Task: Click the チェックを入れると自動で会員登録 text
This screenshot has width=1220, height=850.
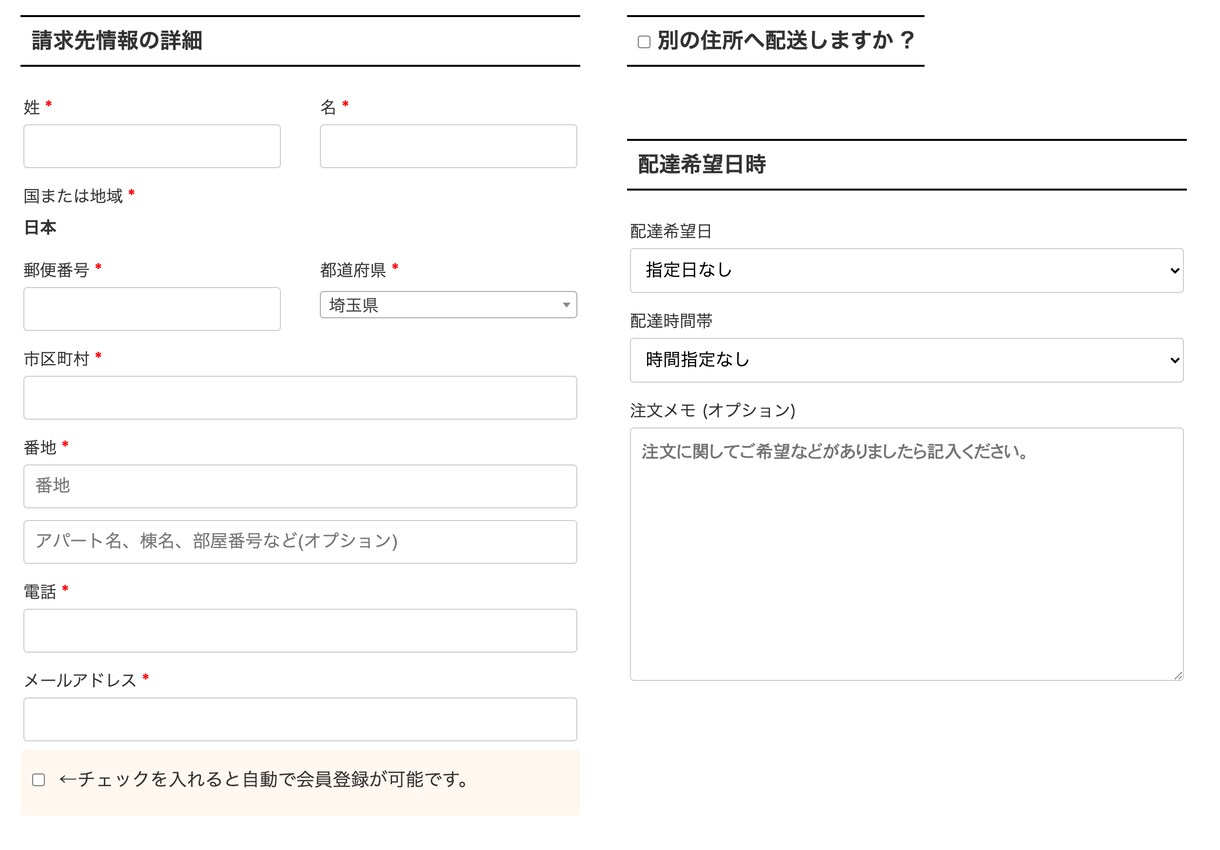Action: point(264,780)
